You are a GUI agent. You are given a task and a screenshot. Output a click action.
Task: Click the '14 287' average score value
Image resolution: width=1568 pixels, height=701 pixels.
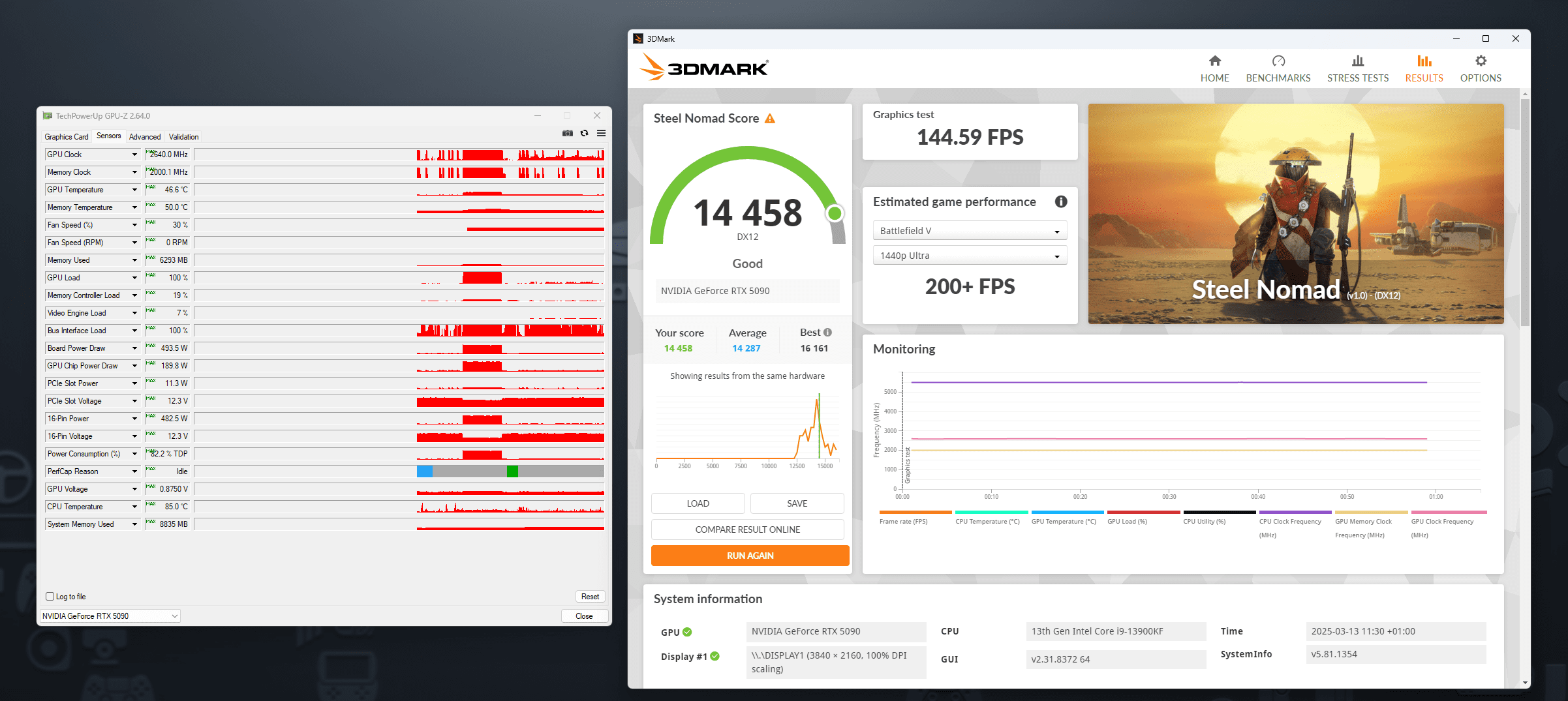(x=746, y=348)
